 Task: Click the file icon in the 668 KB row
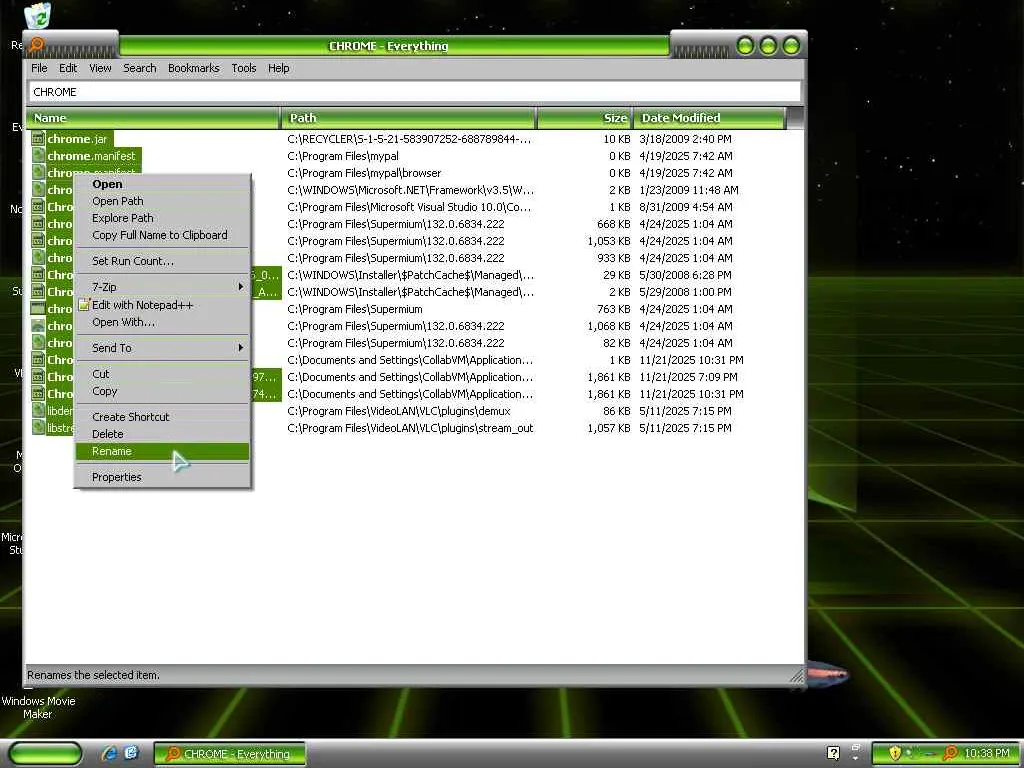pyautogui.click(x=39, y=223)
